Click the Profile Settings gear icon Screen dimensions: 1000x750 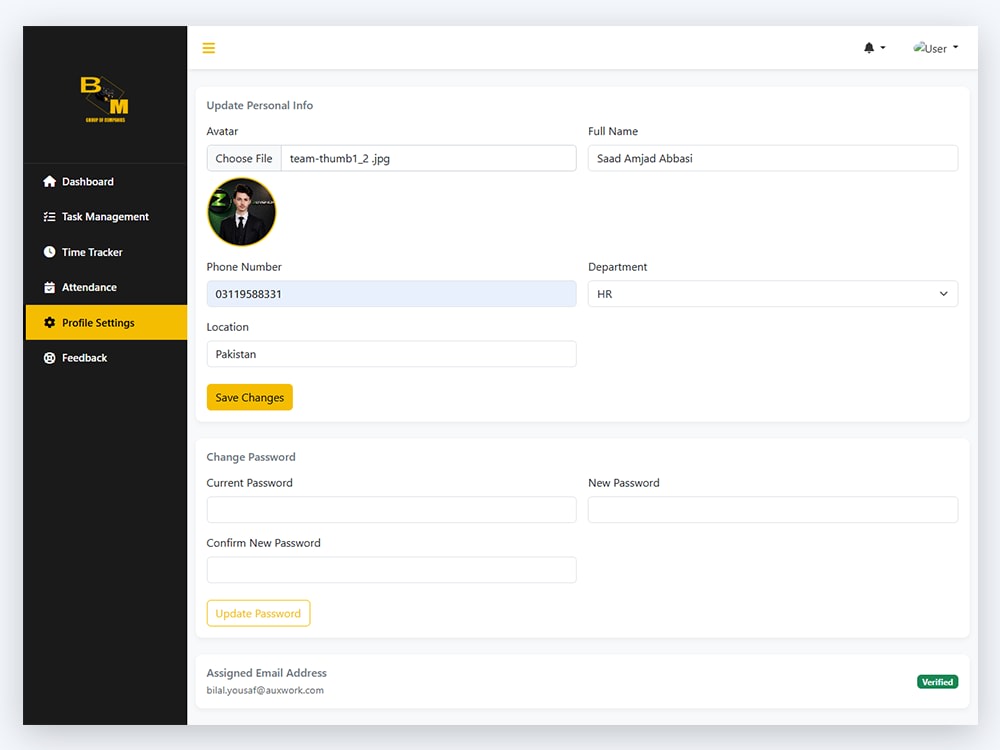pos(49,323)
